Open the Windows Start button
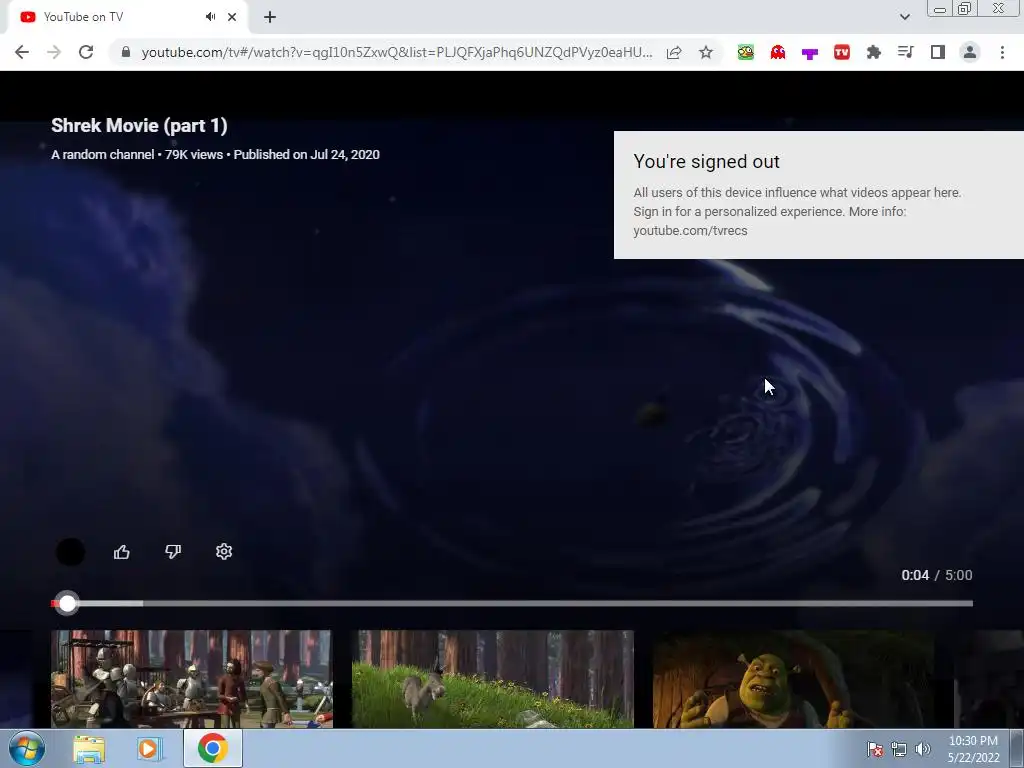Viewport: 1024px width, 768px height. 26,748
